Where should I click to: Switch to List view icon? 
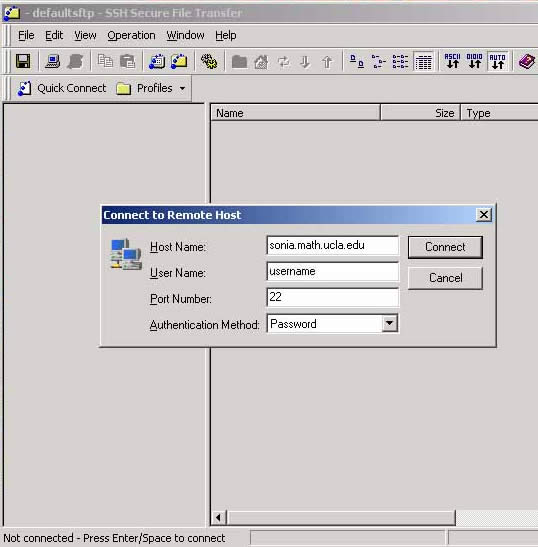(x=400, y=62)
